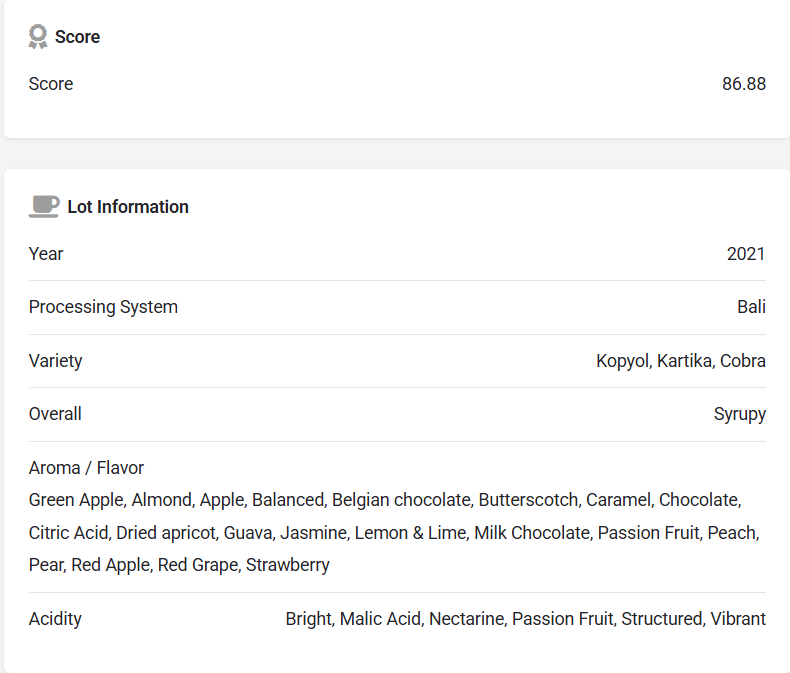Click the Processing System label
The height and width of the screenshot is (673, 790).
(103, 307)
